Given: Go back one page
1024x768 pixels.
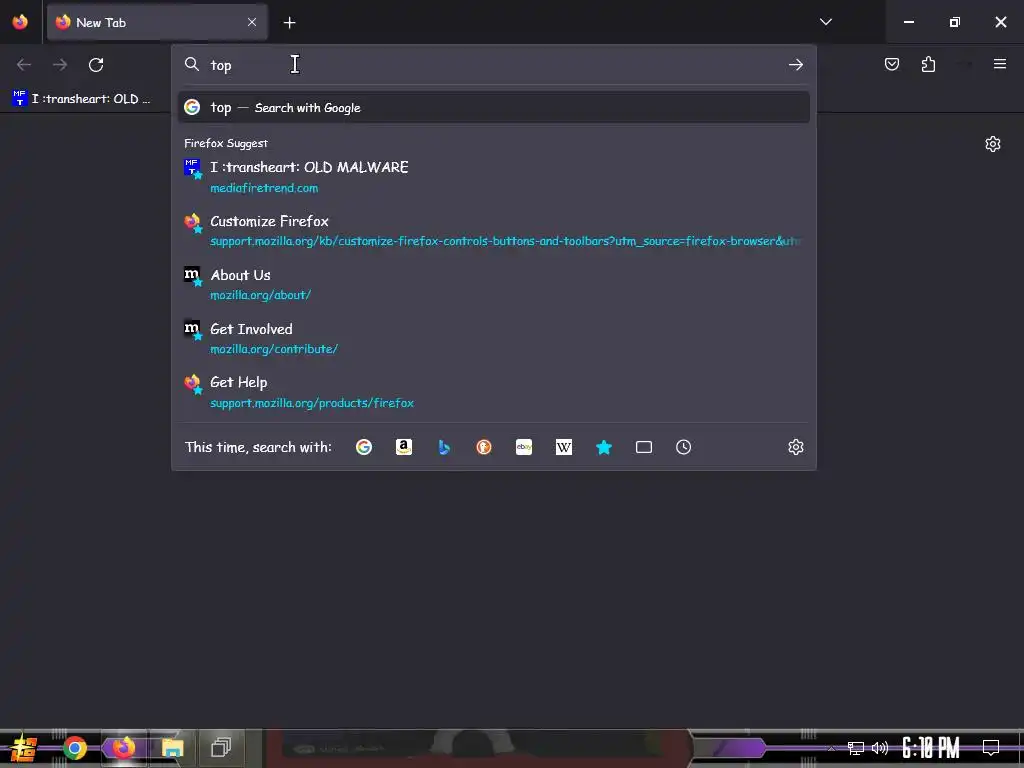Looking at the screenshot, I should tap(24, 65).
